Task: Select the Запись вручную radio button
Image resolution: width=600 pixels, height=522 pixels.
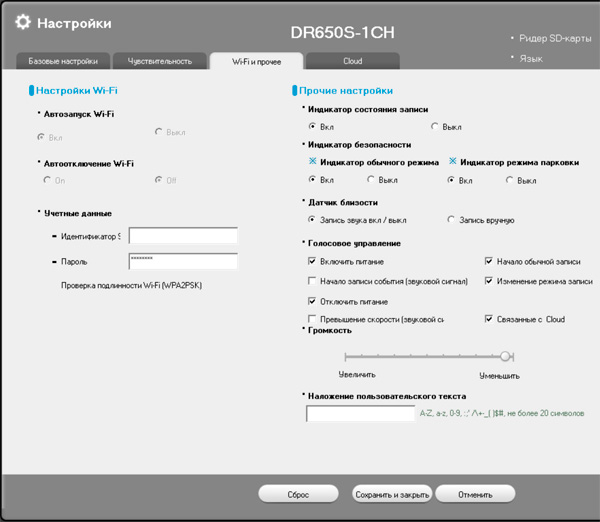Action: pyautogui.click(x=452, y=219)
